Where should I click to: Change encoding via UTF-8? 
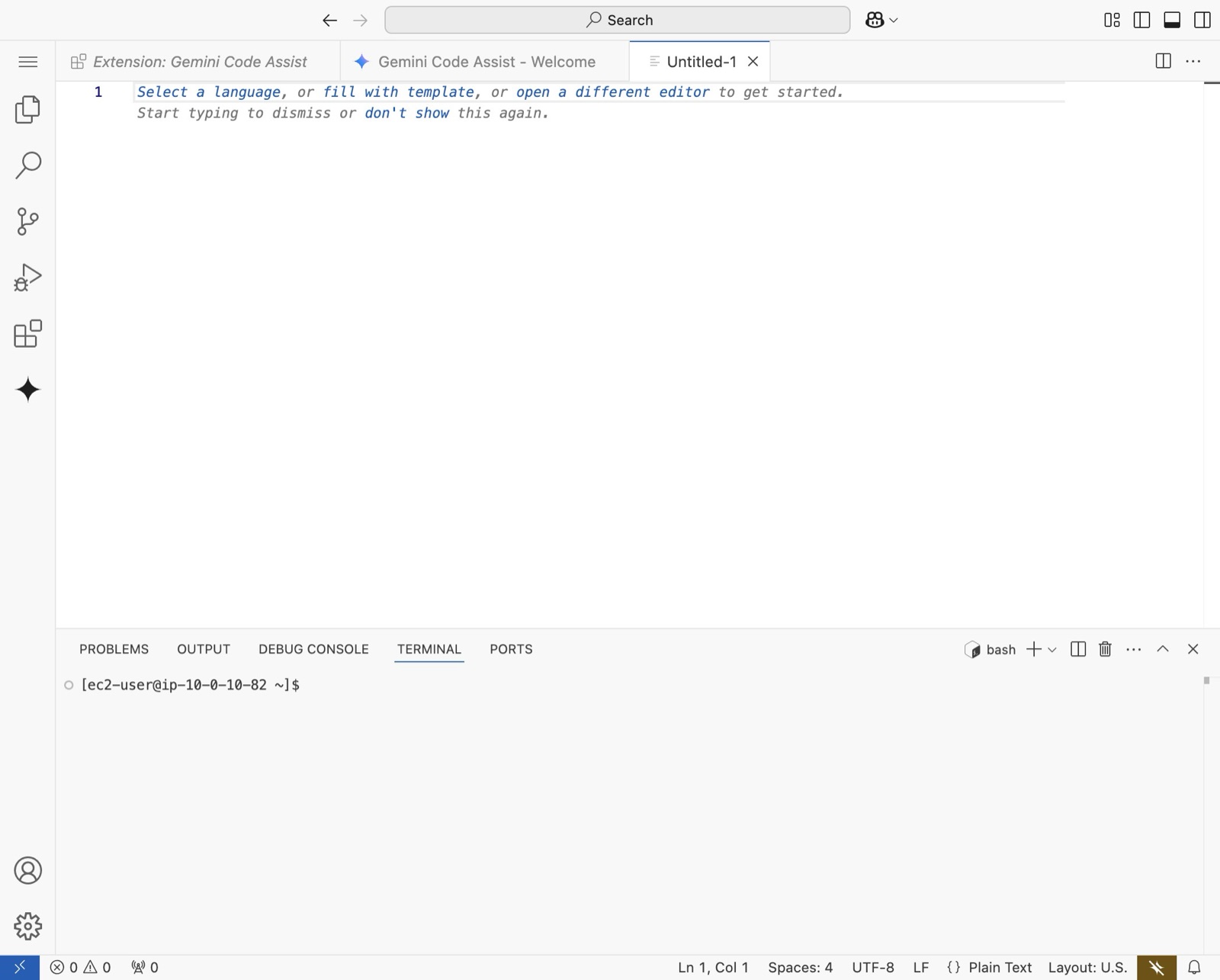pos(873,967)
